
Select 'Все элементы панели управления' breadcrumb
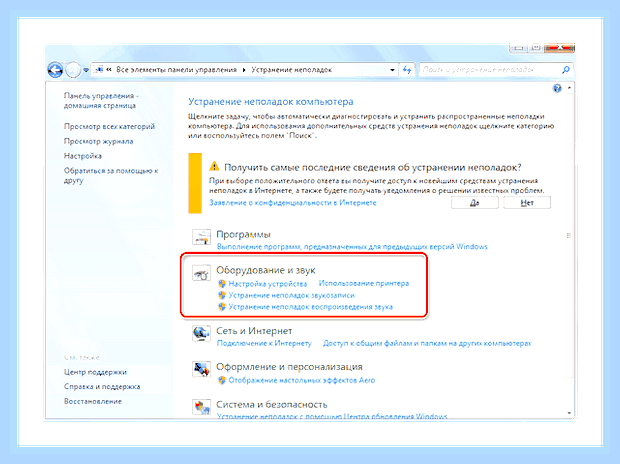click(x=176, y=70)
